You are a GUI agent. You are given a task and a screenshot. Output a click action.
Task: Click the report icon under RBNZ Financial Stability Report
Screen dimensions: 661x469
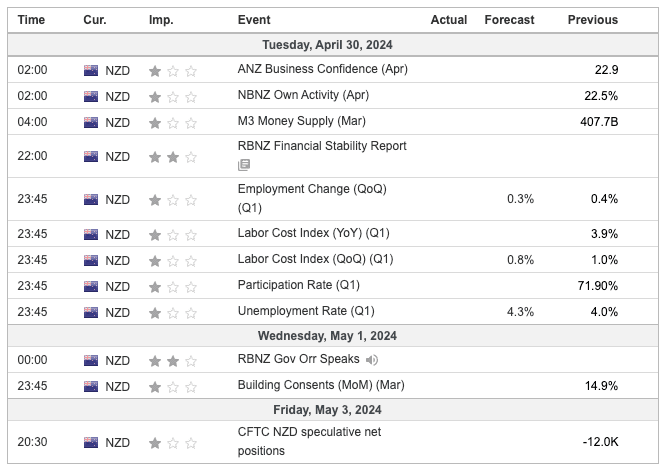pos(244,165)
